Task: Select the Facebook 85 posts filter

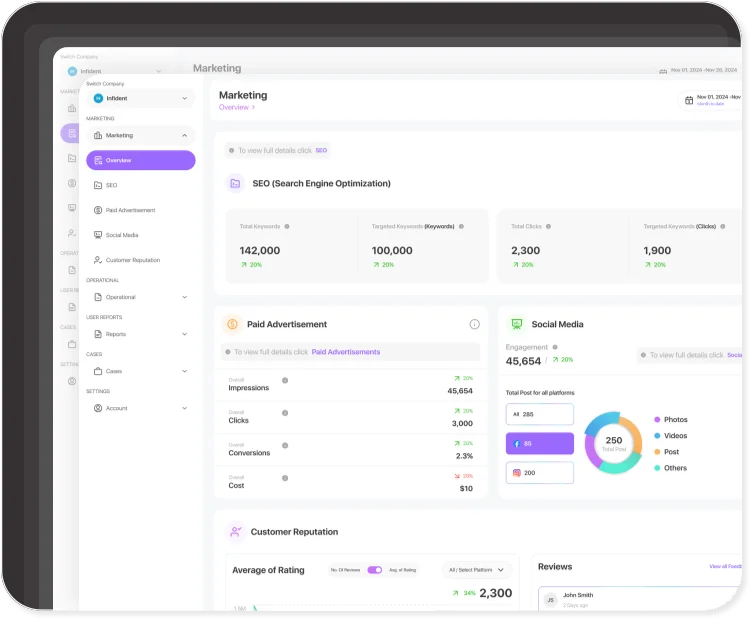Action: coord(540,443)
